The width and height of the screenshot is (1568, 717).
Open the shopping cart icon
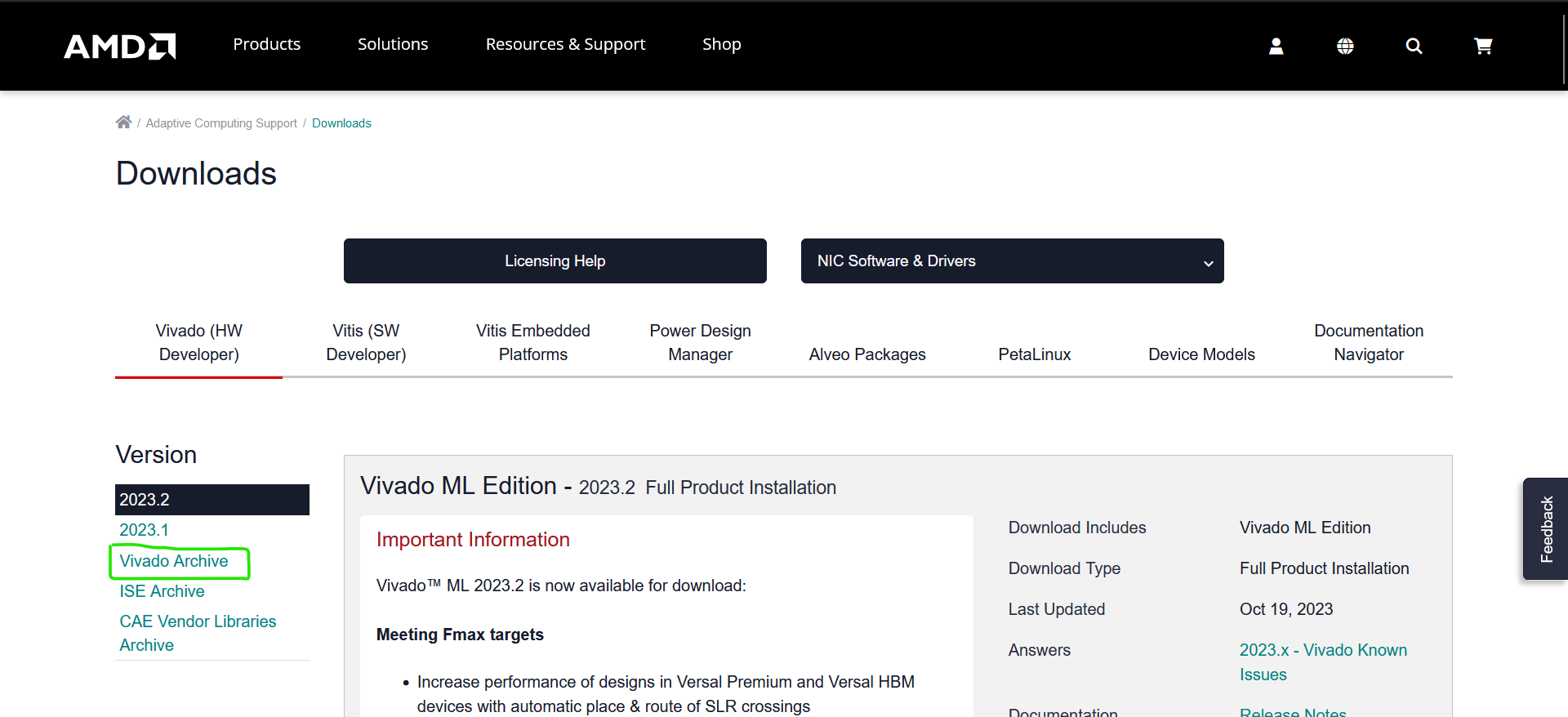coord(1483,47)
